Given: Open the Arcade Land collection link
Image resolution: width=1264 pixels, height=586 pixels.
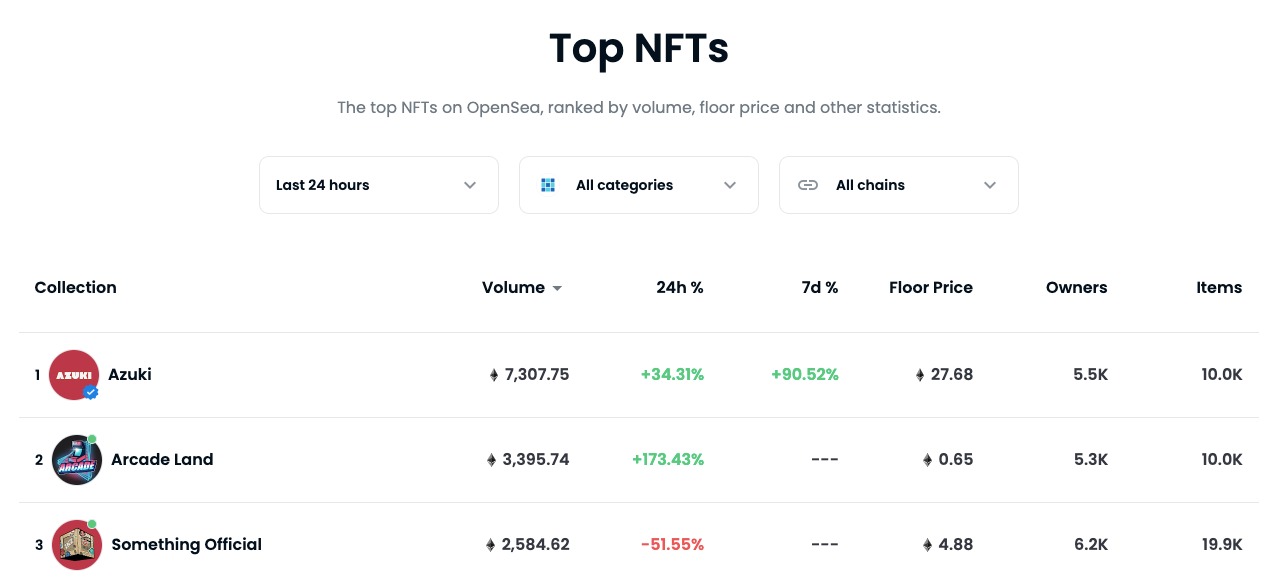Looking at the screenshot, I should tap(162, 460).
